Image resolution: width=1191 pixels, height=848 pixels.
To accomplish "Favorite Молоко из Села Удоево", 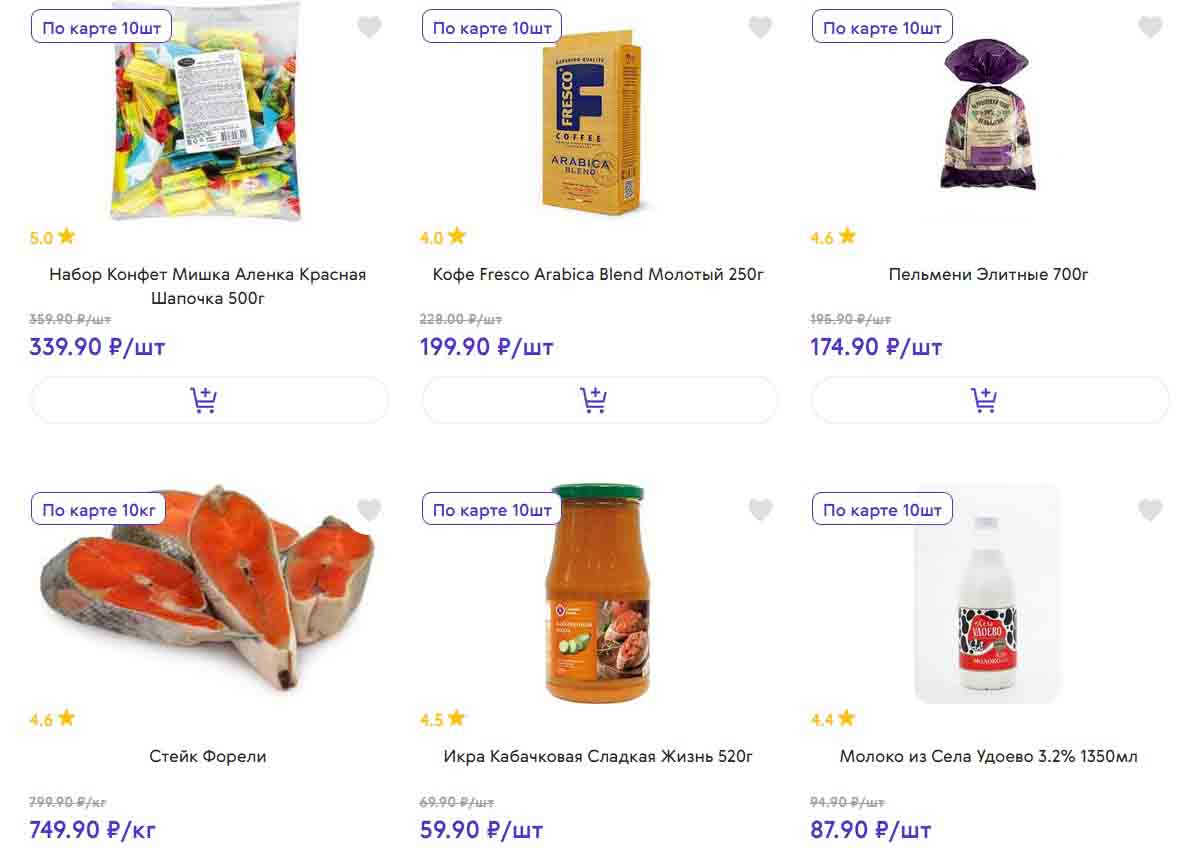I will 1151,510.
